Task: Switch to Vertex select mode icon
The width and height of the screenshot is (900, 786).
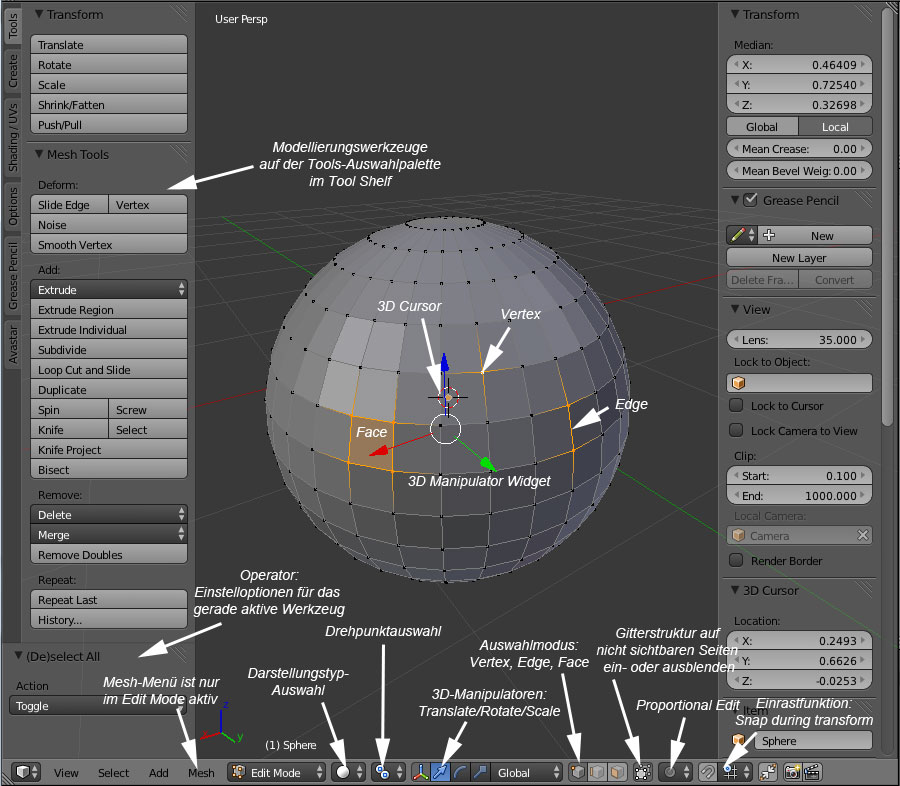Action: pos(579,772)
